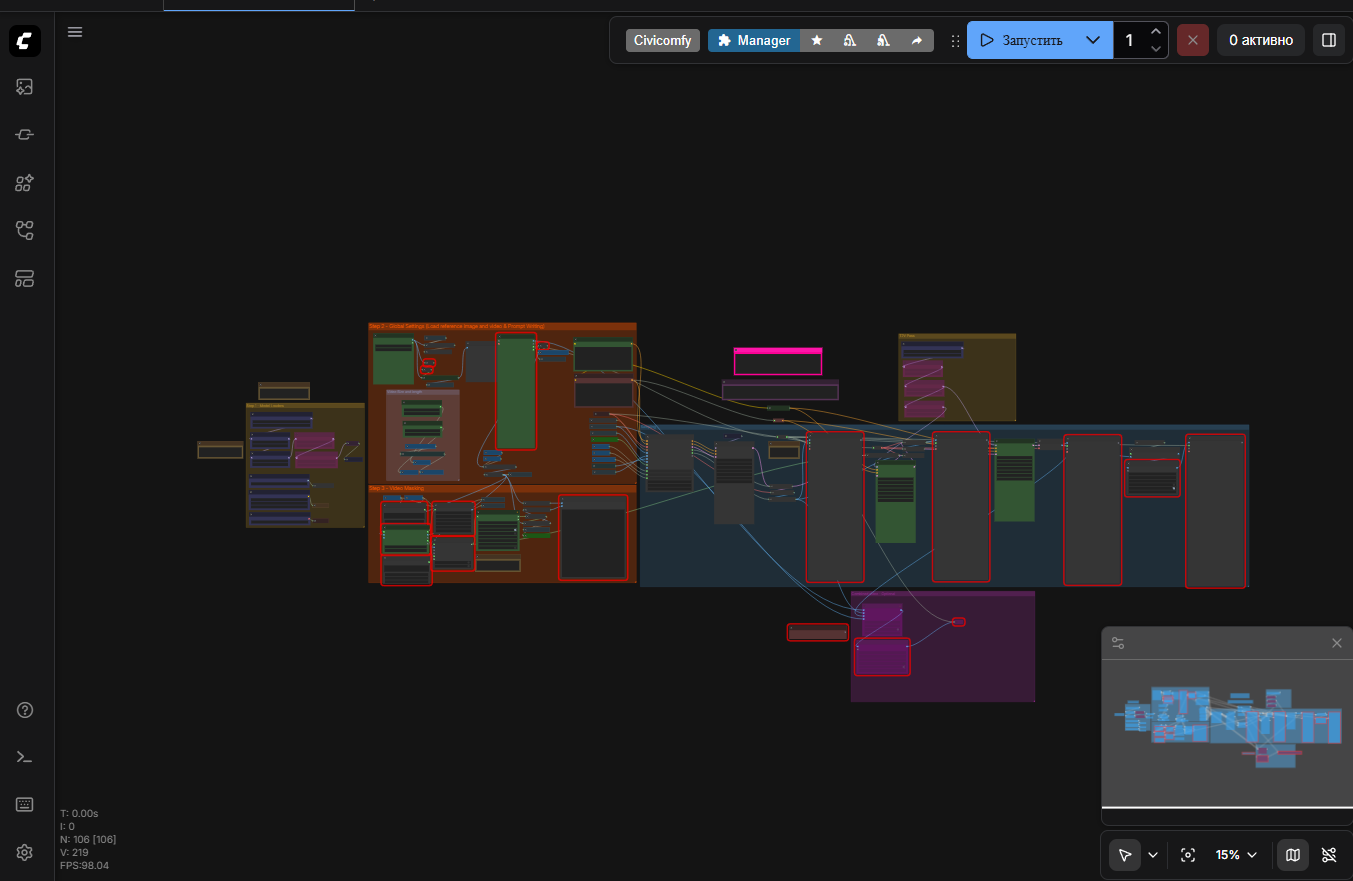Open the templates sidebar icon
This screenshot has height=881, width=1353.
(25, 279)
